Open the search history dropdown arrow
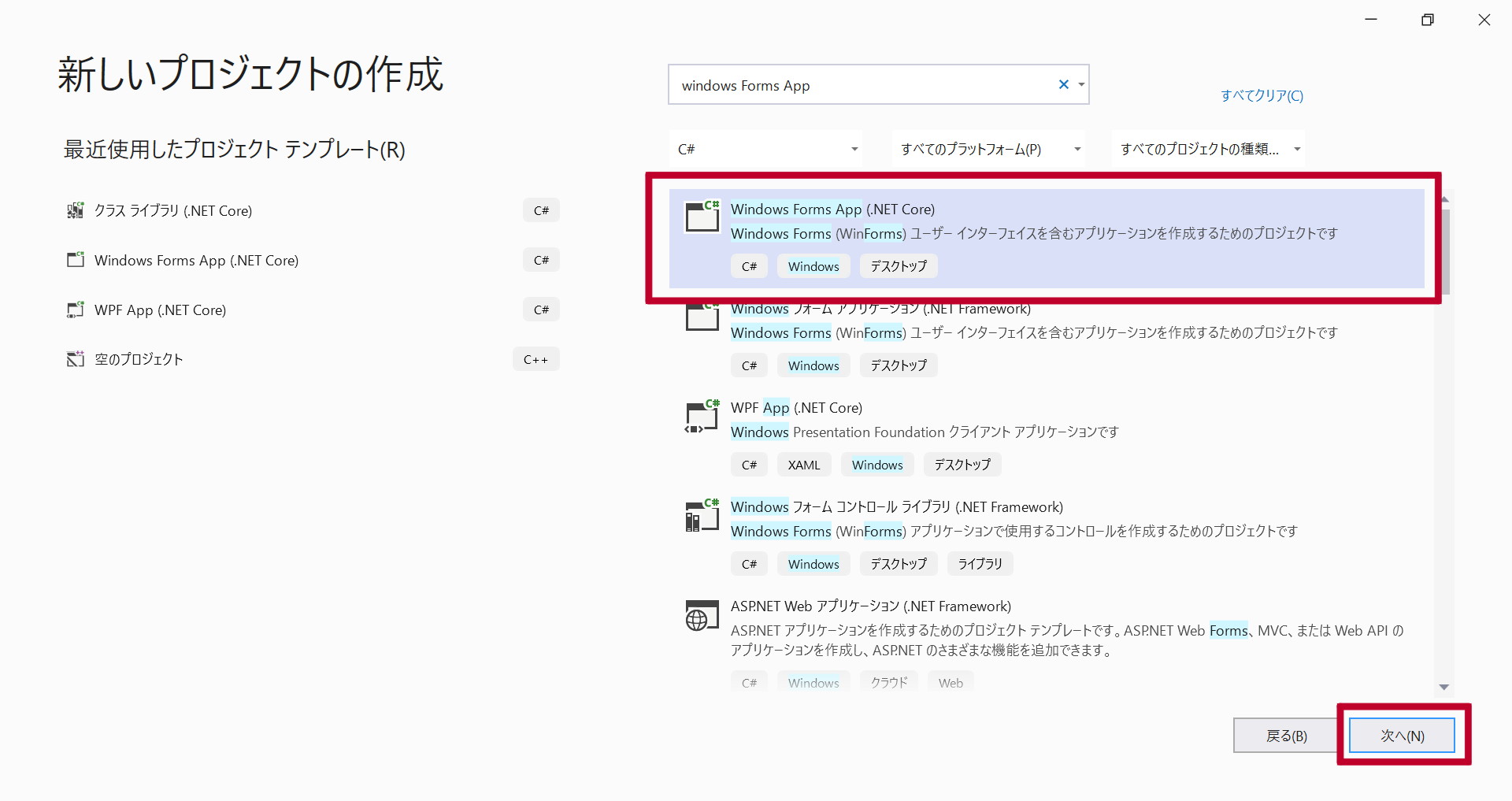1512x801 pixels. (1081, 84)
